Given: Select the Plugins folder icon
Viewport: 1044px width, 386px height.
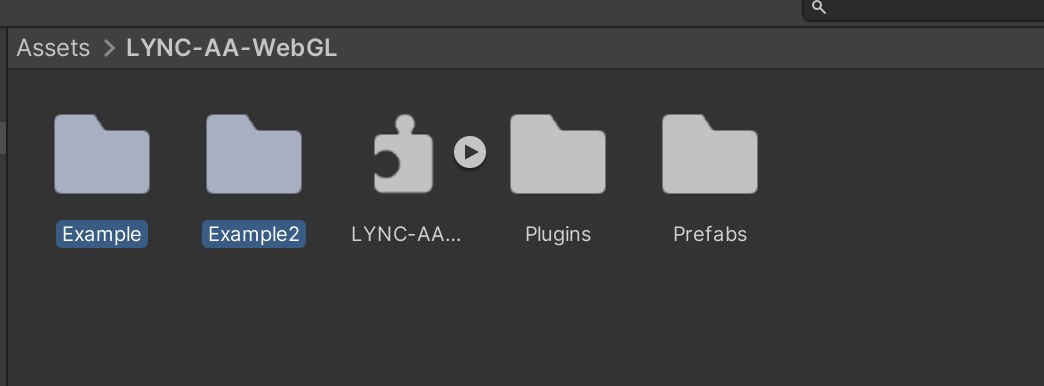Looking at the screenshot, I should click(558, 154).
